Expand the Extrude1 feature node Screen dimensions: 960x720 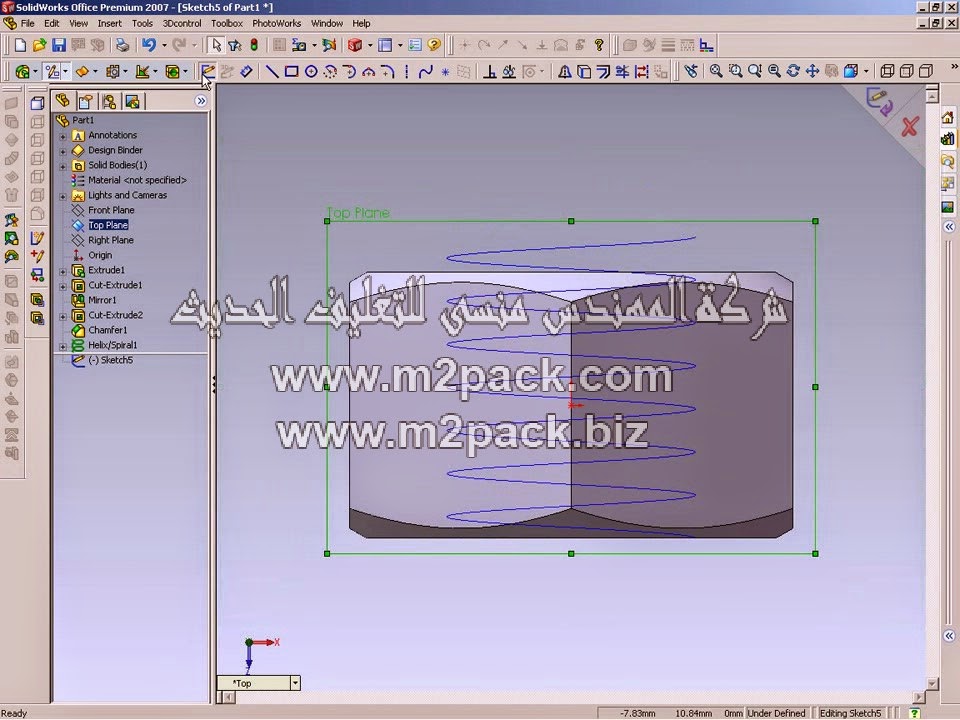pos(63,271)
